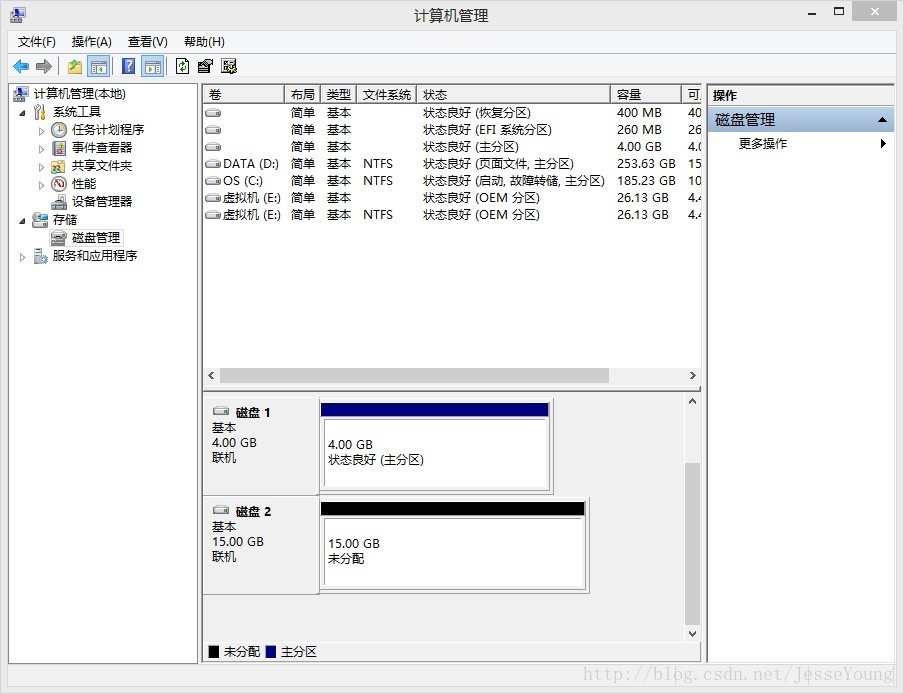Open the 文件(F) menu

click(x=36, y=42)
